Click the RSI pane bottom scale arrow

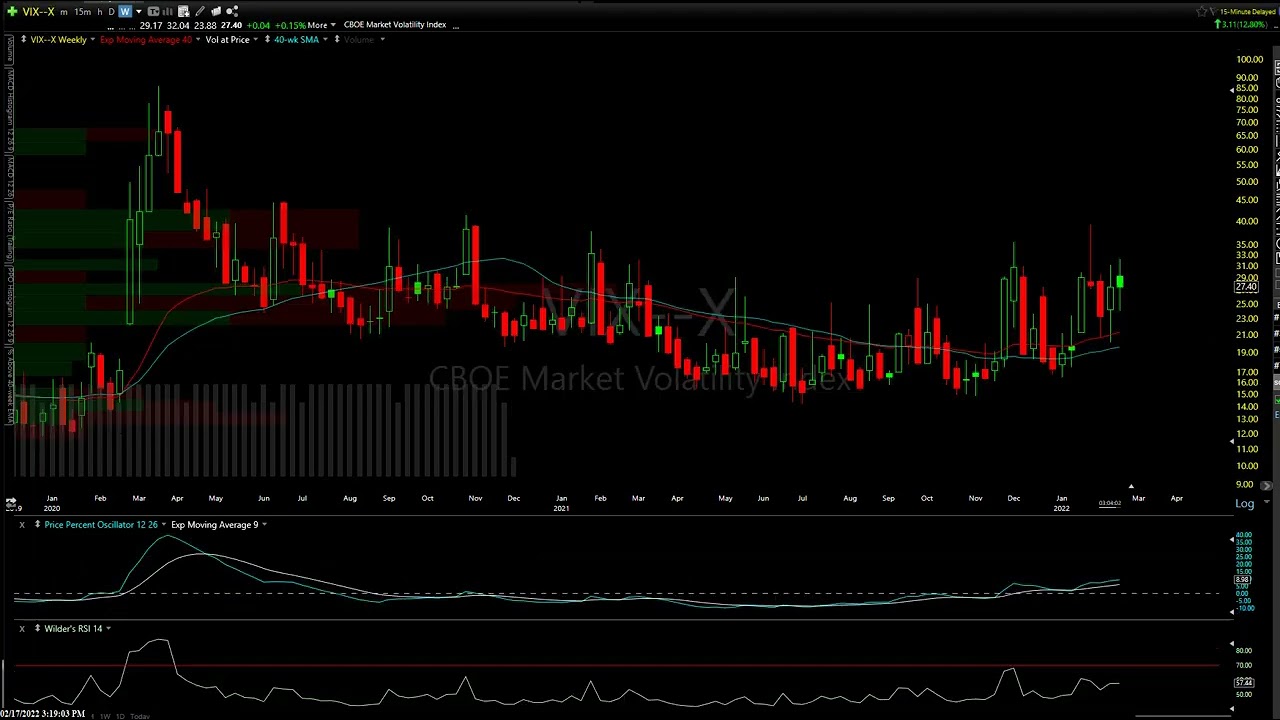(x=1232, y=709)
